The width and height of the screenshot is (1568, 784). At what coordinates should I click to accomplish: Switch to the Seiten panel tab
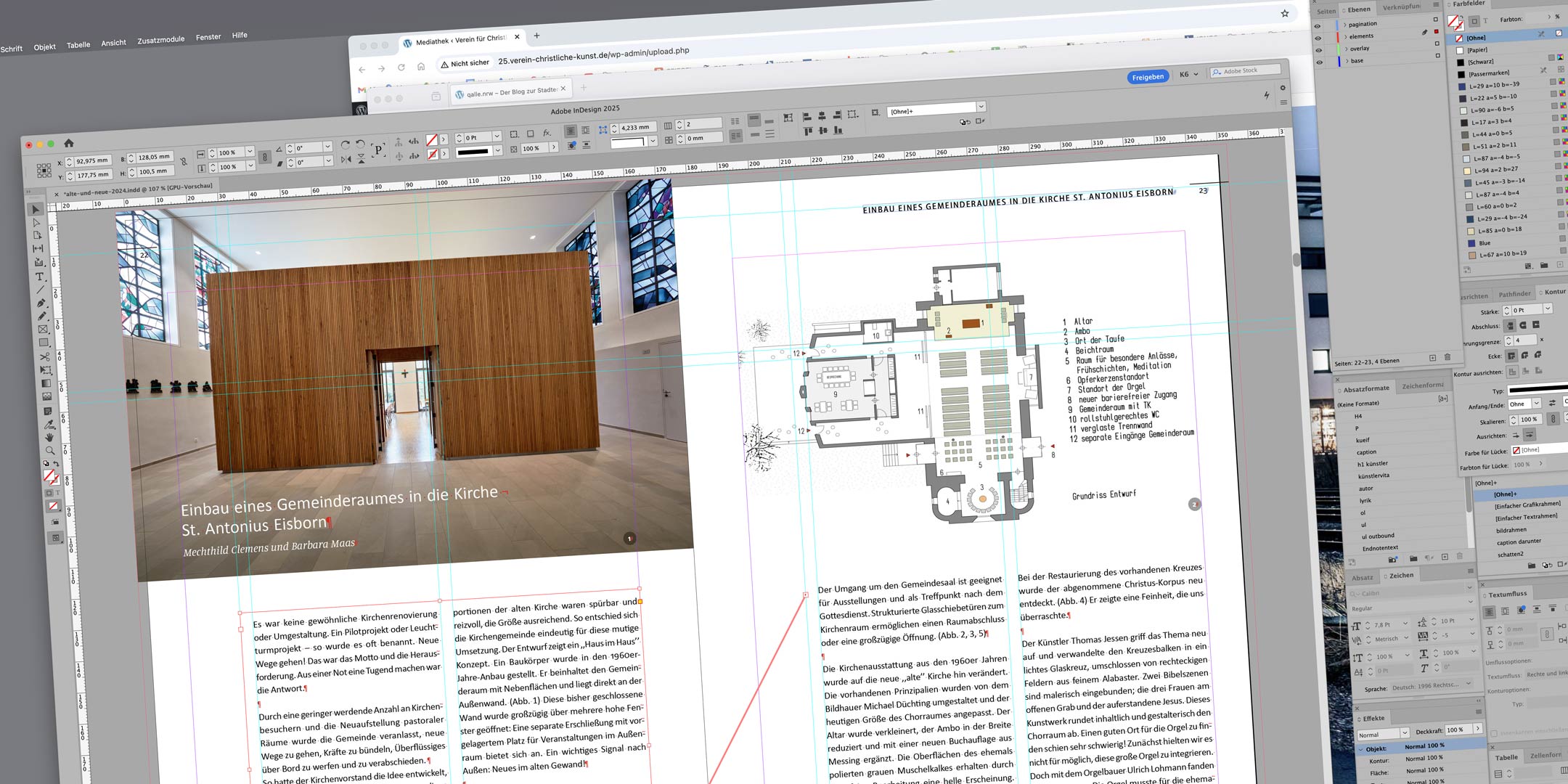point(1326,11)
